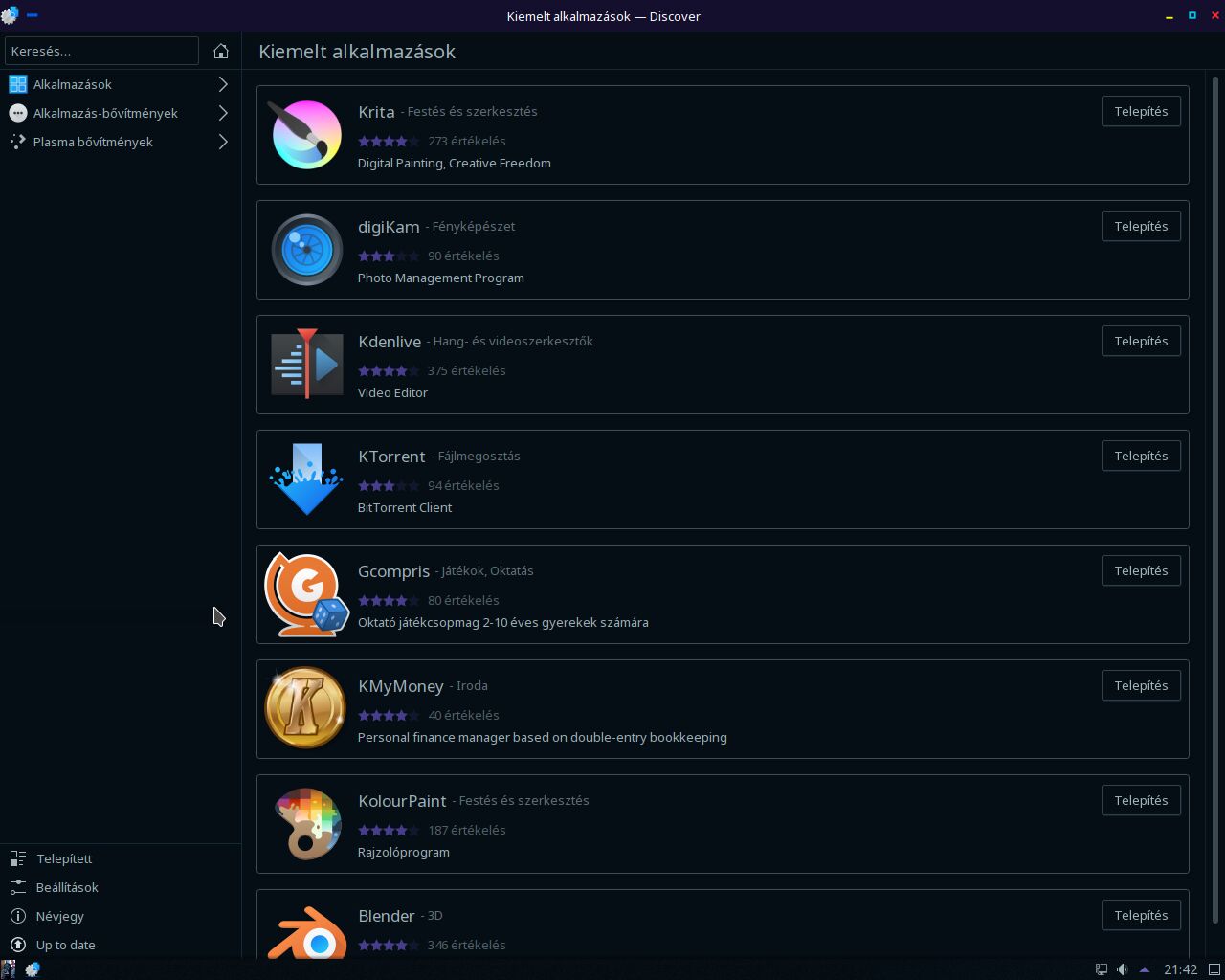This screenshot has width=1225, height=980.
Task: Click the Keresés search field
Action: pyautogui.click(x=101, y=51)
